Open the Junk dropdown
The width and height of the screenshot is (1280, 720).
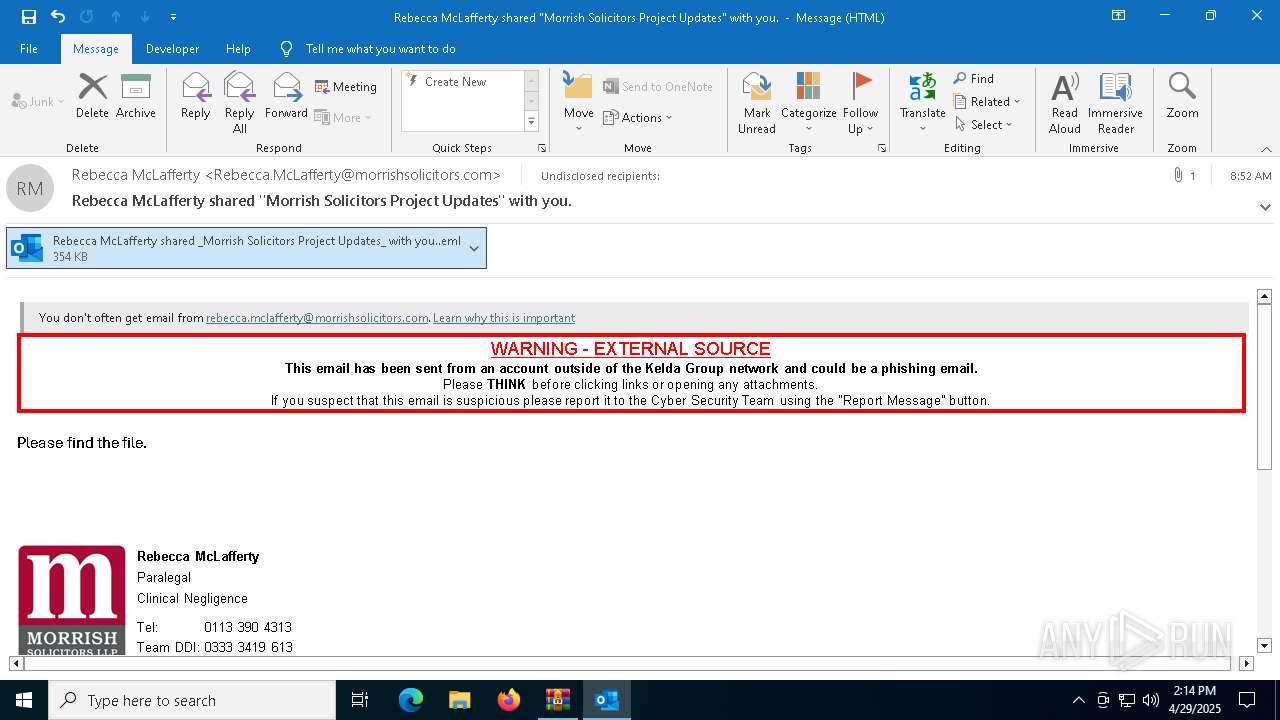coord(38,101)
